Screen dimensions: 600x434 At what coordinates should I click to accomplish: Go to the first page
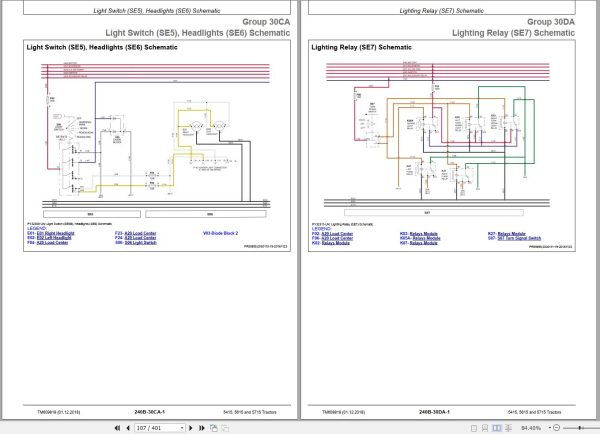point(117,428)
